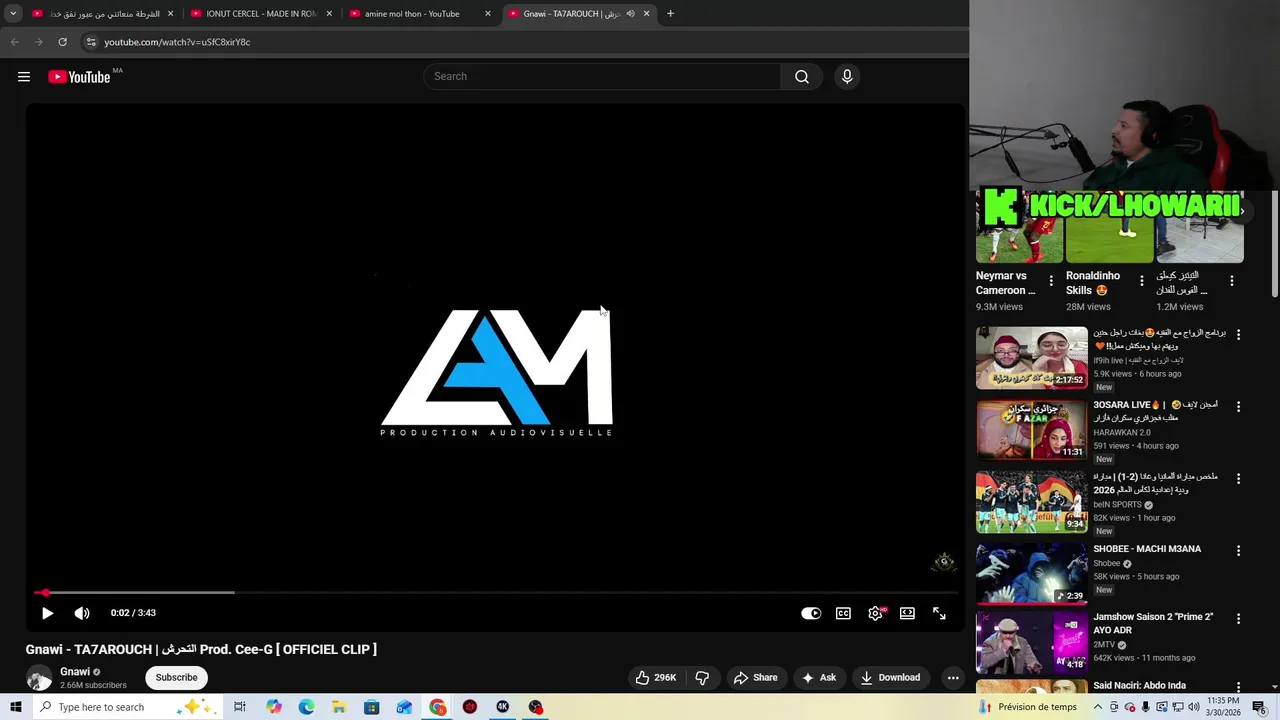Open Task View in taskbar
This screenshot has height=720, width=1280.
(240, 707)
